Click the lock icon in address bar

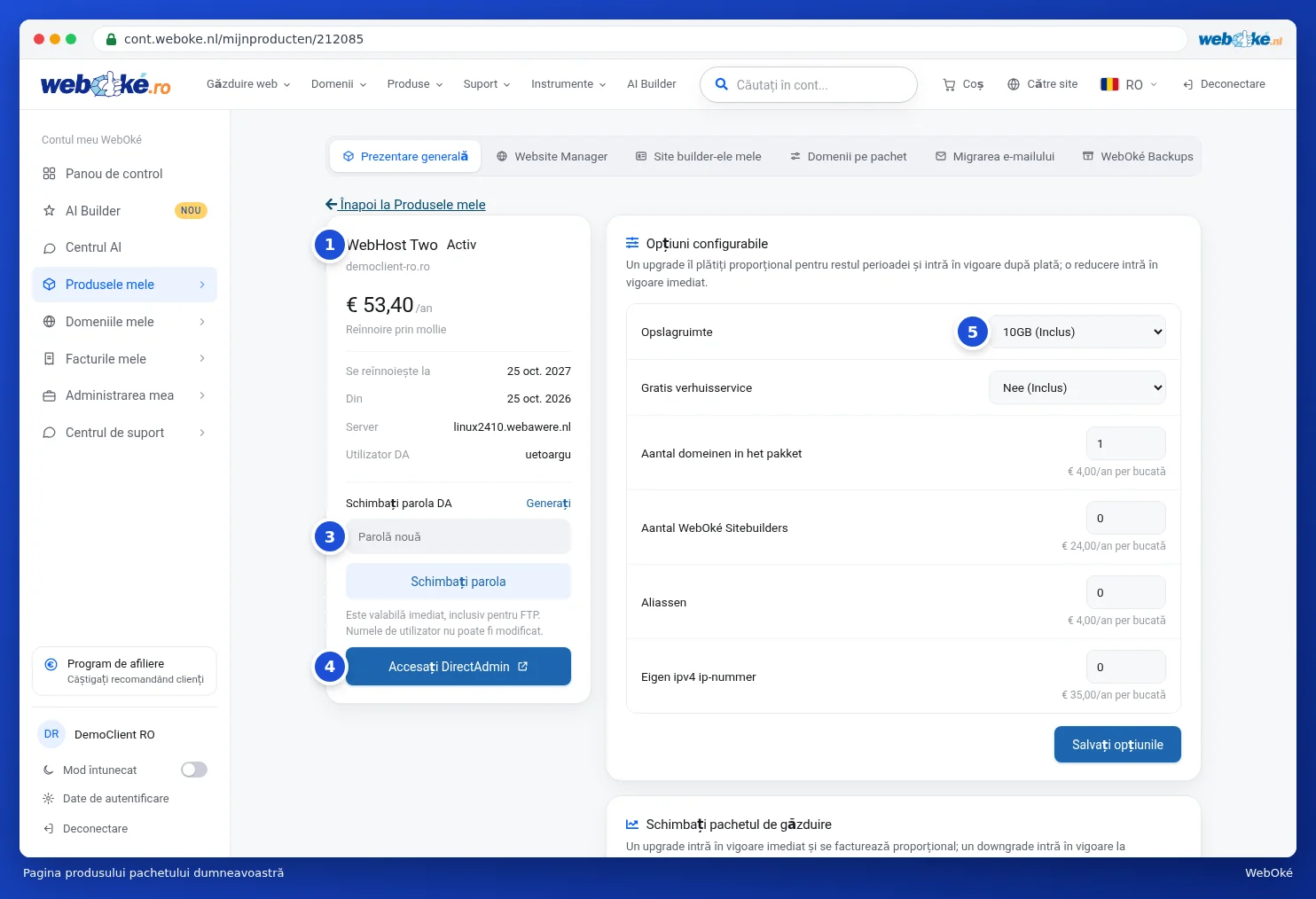pyautogui.click(x=111, y=39)
